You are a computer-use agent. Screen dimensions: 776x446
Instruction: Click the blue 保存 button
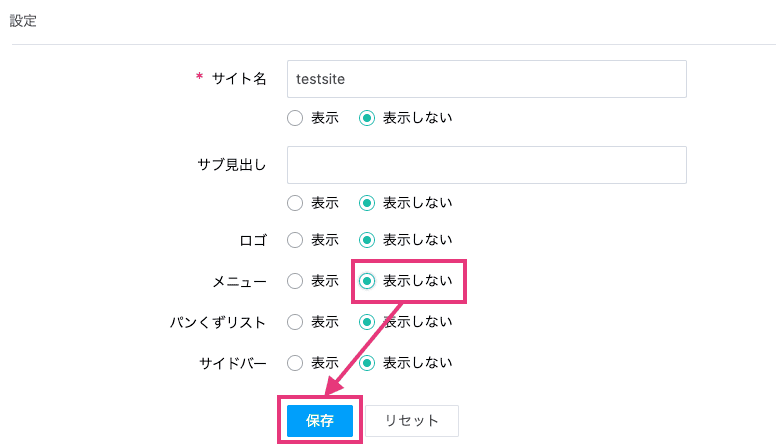coord(320,421)
